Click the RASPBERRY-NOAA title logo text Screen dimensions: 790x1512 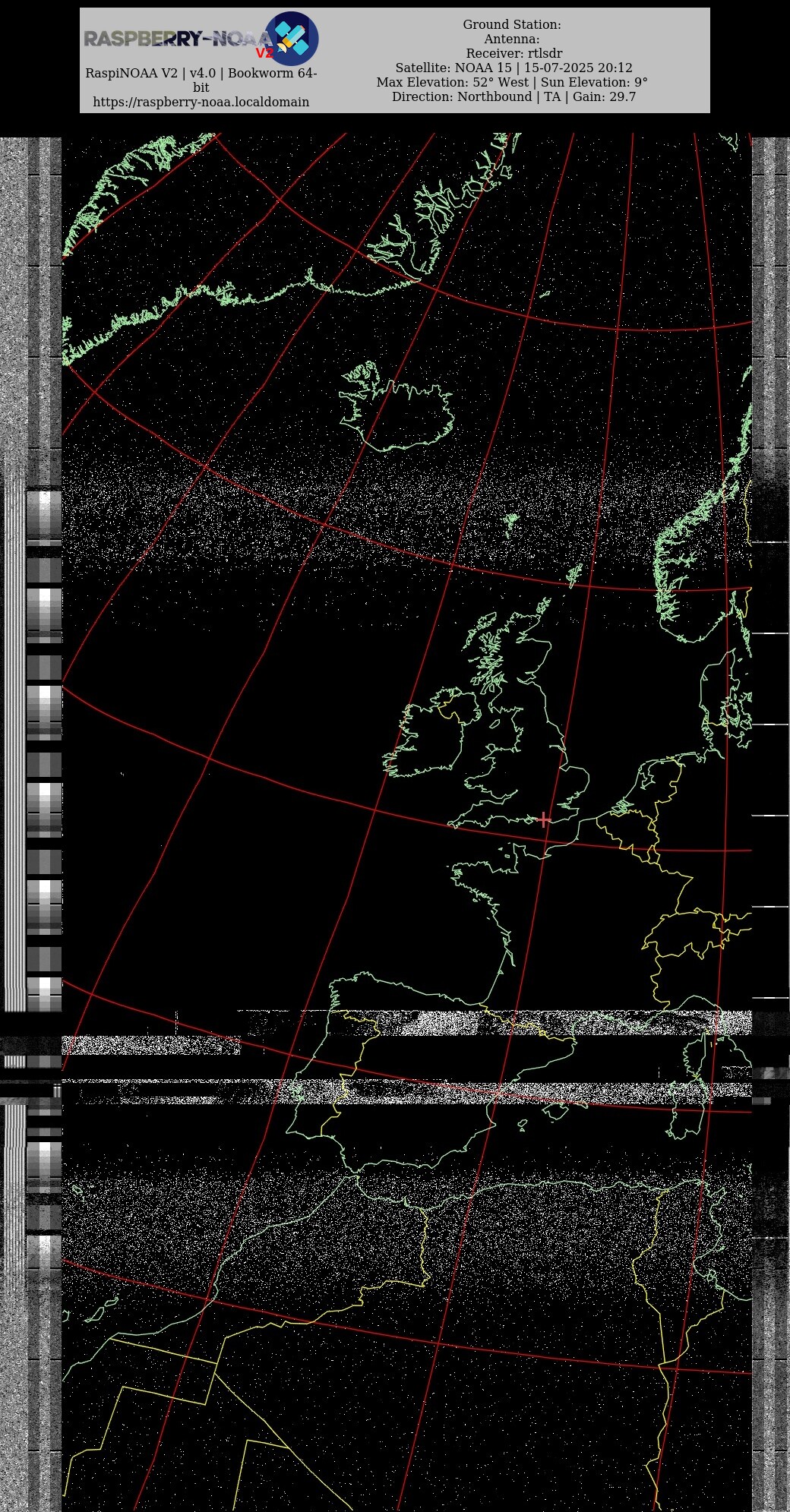click(x=177, y=39)
